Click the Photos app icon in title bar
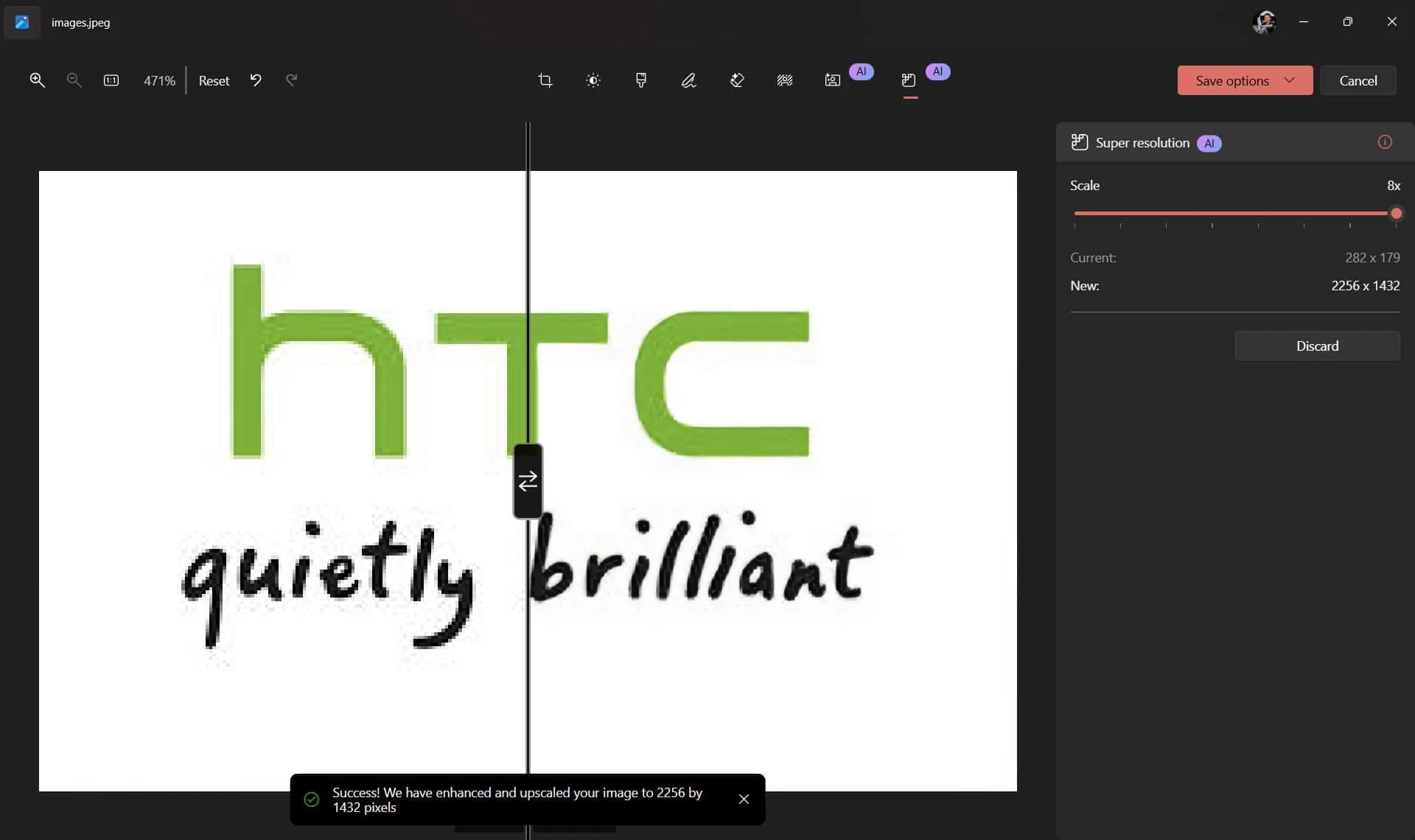The height and width of the screenshot is (840, 1415). click(22, 22)
